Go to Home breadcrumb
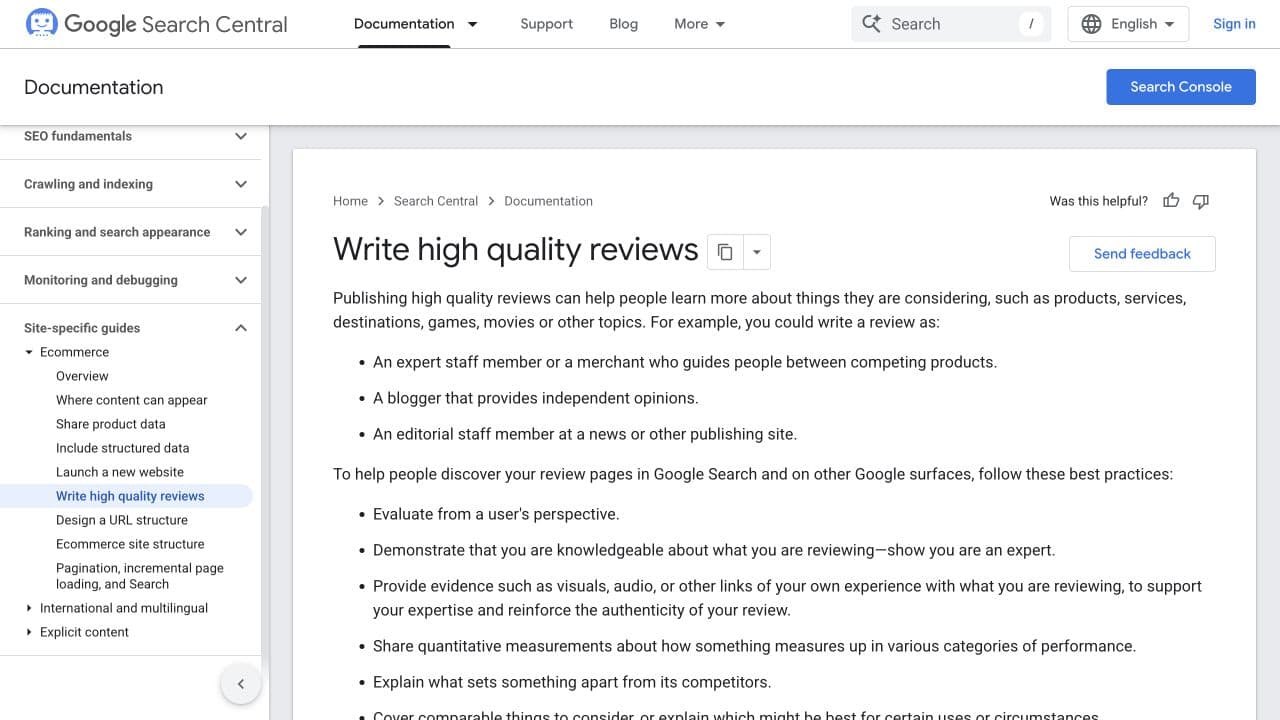Screen dimensions: 1280x720 point(350,201)
